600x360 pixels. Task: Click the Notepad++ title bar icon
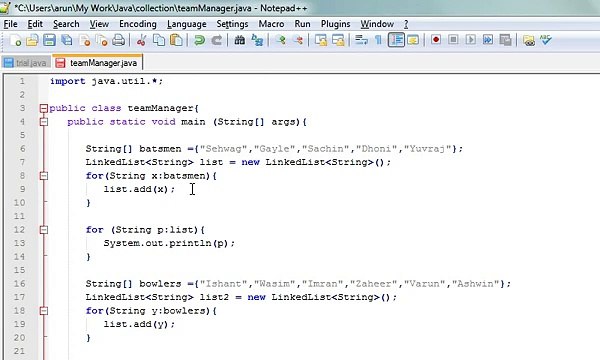pos(6,8)
